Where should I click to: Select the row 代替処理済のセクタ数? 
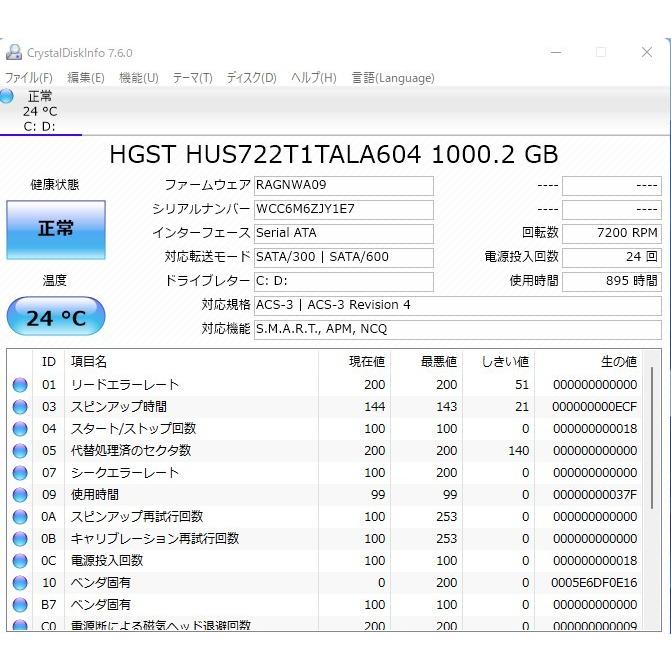[x=325, y=451]
